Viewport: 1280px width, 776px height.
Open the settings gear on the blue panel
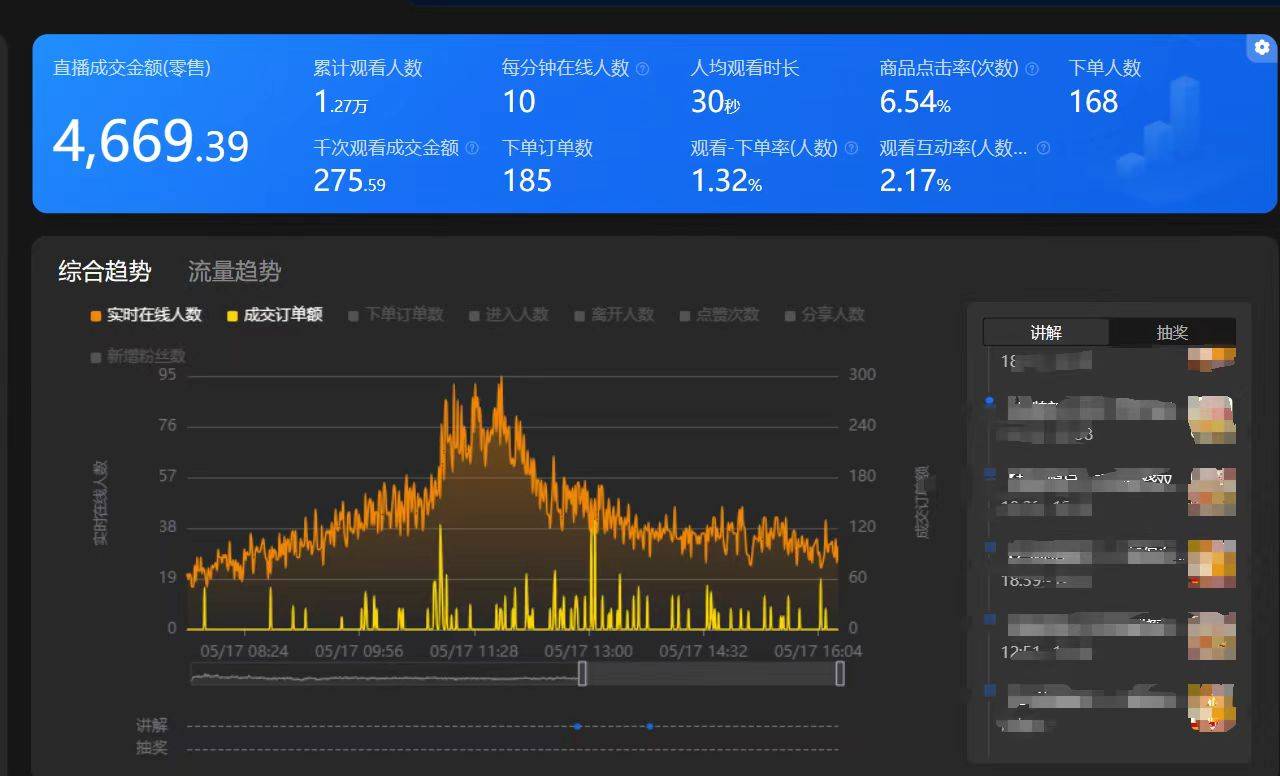point(1262,48)
